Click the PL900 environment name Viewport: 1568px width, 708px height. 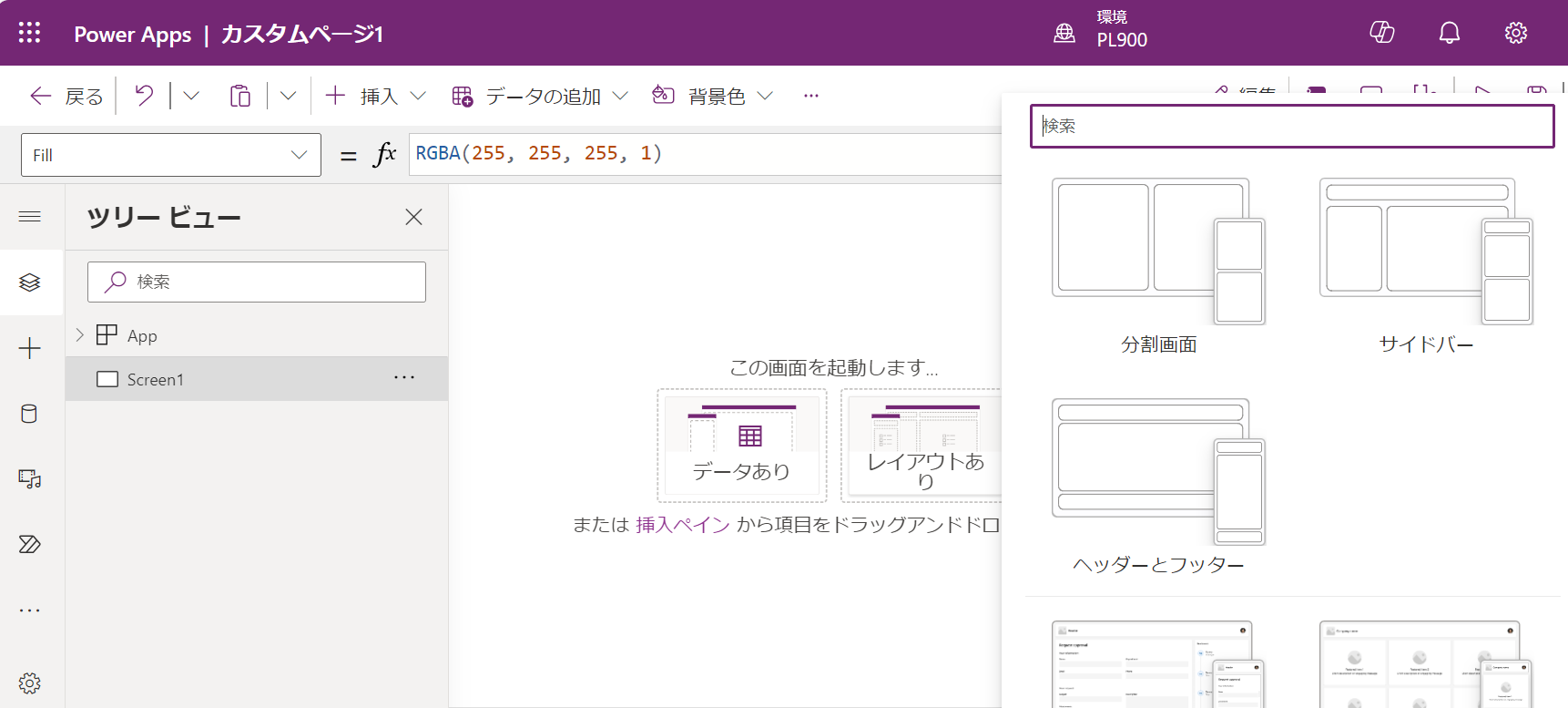pos(1122,40)
